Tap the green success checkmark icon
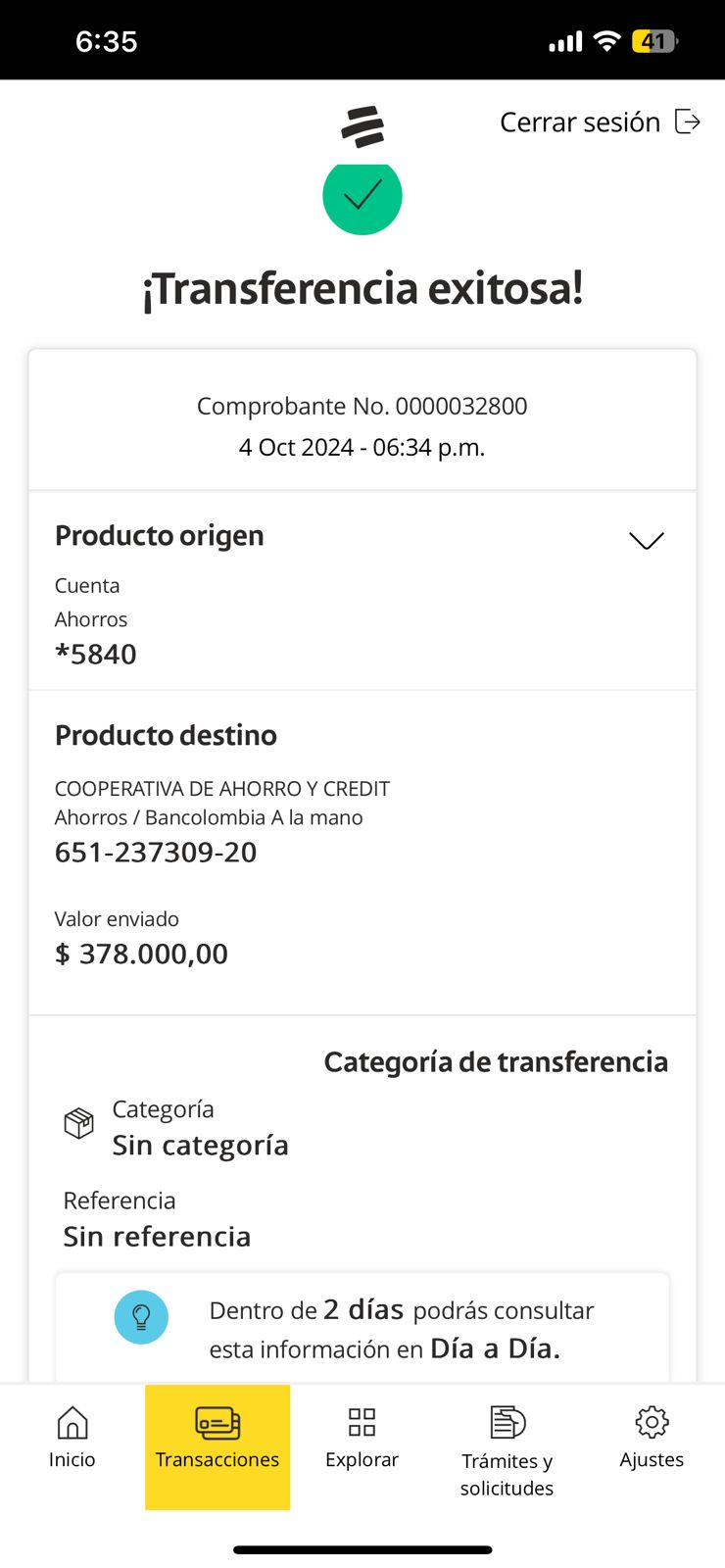The height and width of the screenshot is (1568, 725). (362, 196)
